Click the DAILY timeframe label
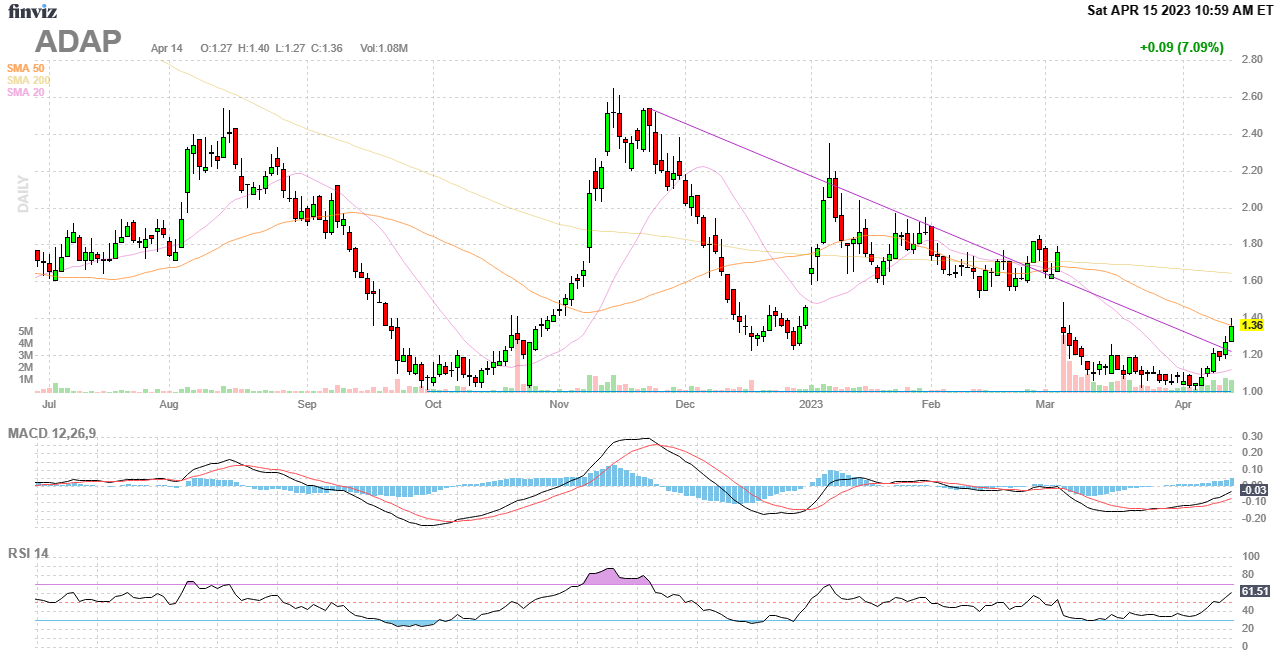Screen dimensions: 1282x662 click(x=22, y=193)
